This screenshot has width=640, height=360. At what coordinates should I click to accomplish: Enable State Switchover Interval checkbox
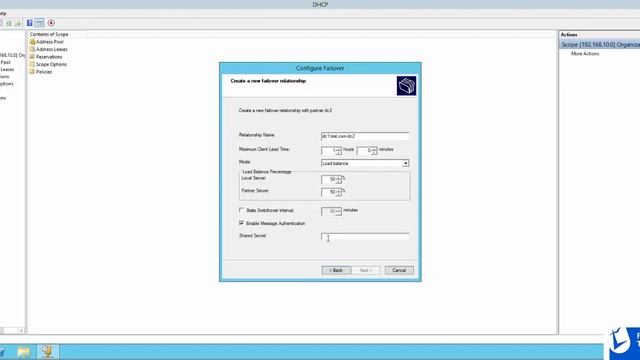pyautogui.click(x=241, y=210)
